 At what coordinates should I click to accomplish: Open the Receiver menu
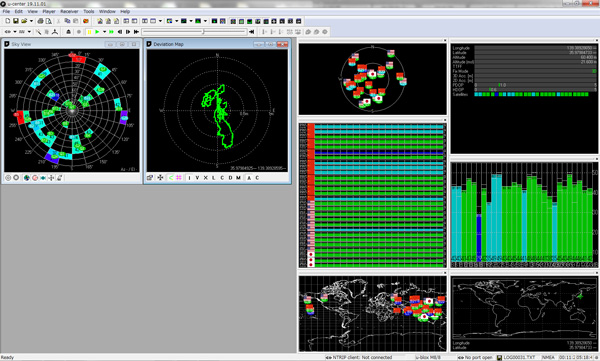pyautogui.click(x=69, y=11)
